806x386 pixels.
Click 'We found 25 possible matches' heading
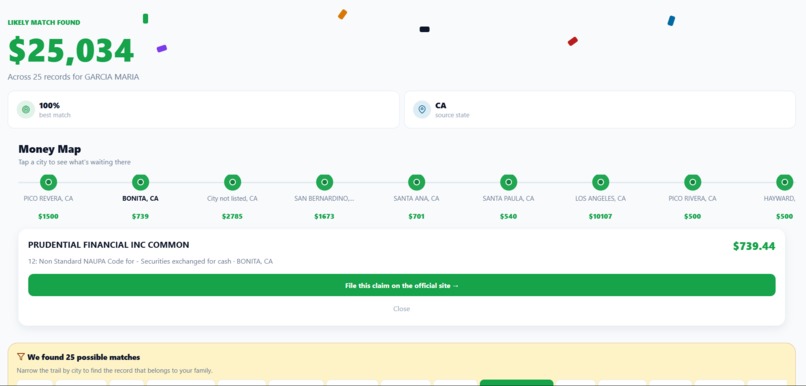(x=84, y=357)
